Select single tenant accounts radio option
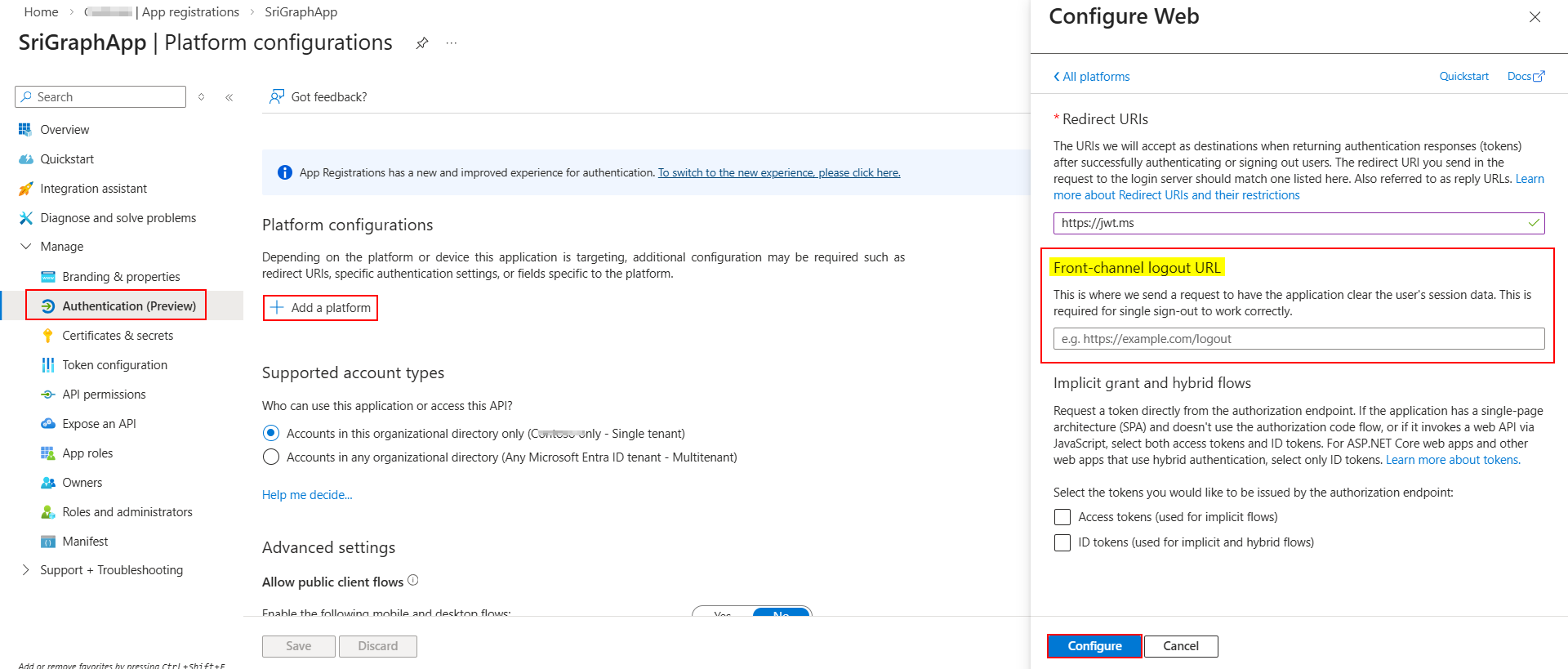Viewport: 1568px width, 669px height. (x=271, y=434)
